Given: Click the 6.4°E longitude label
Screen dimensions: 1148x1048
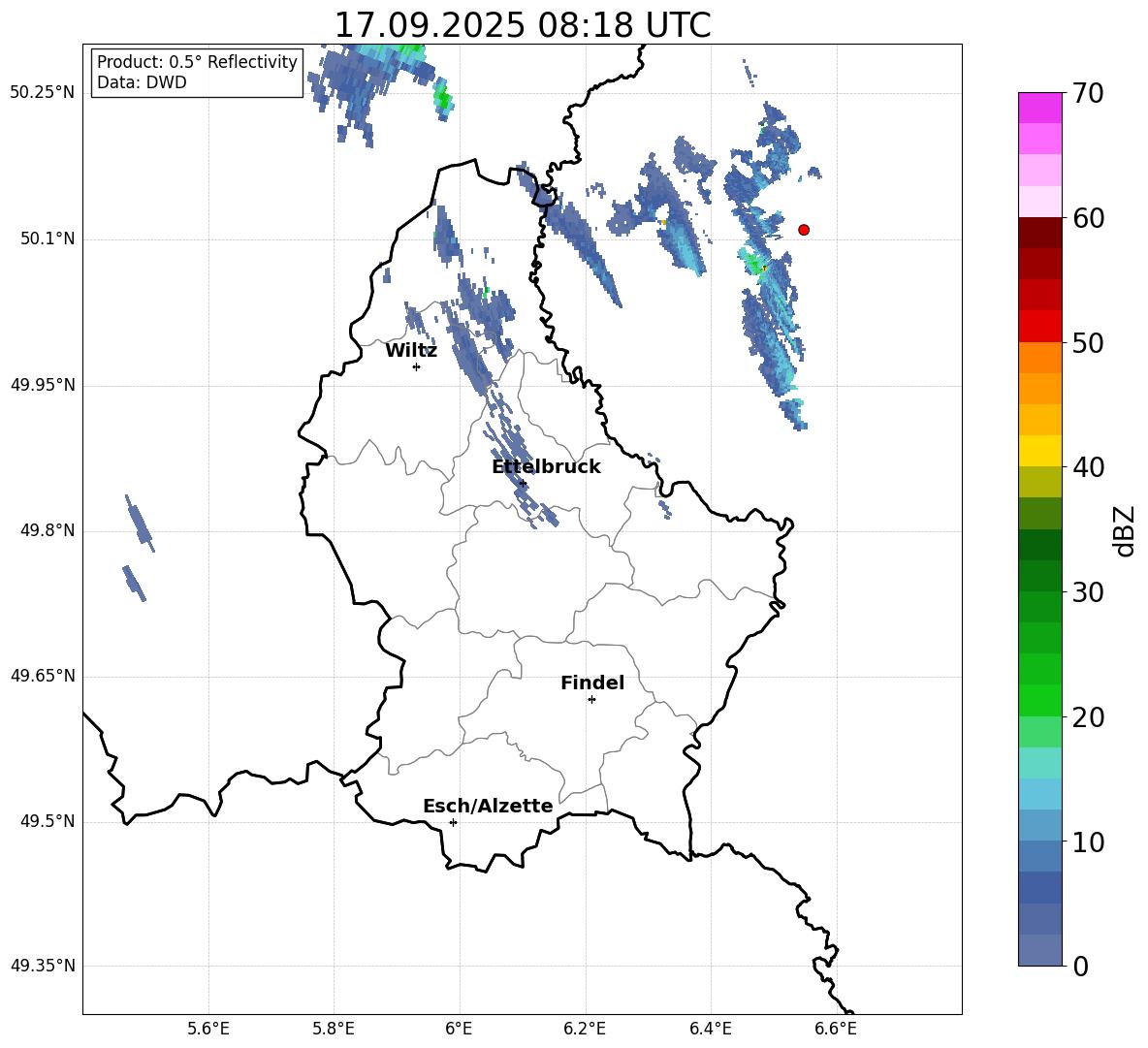Looking at the screenshot, I should click(x=710, y=1029).
